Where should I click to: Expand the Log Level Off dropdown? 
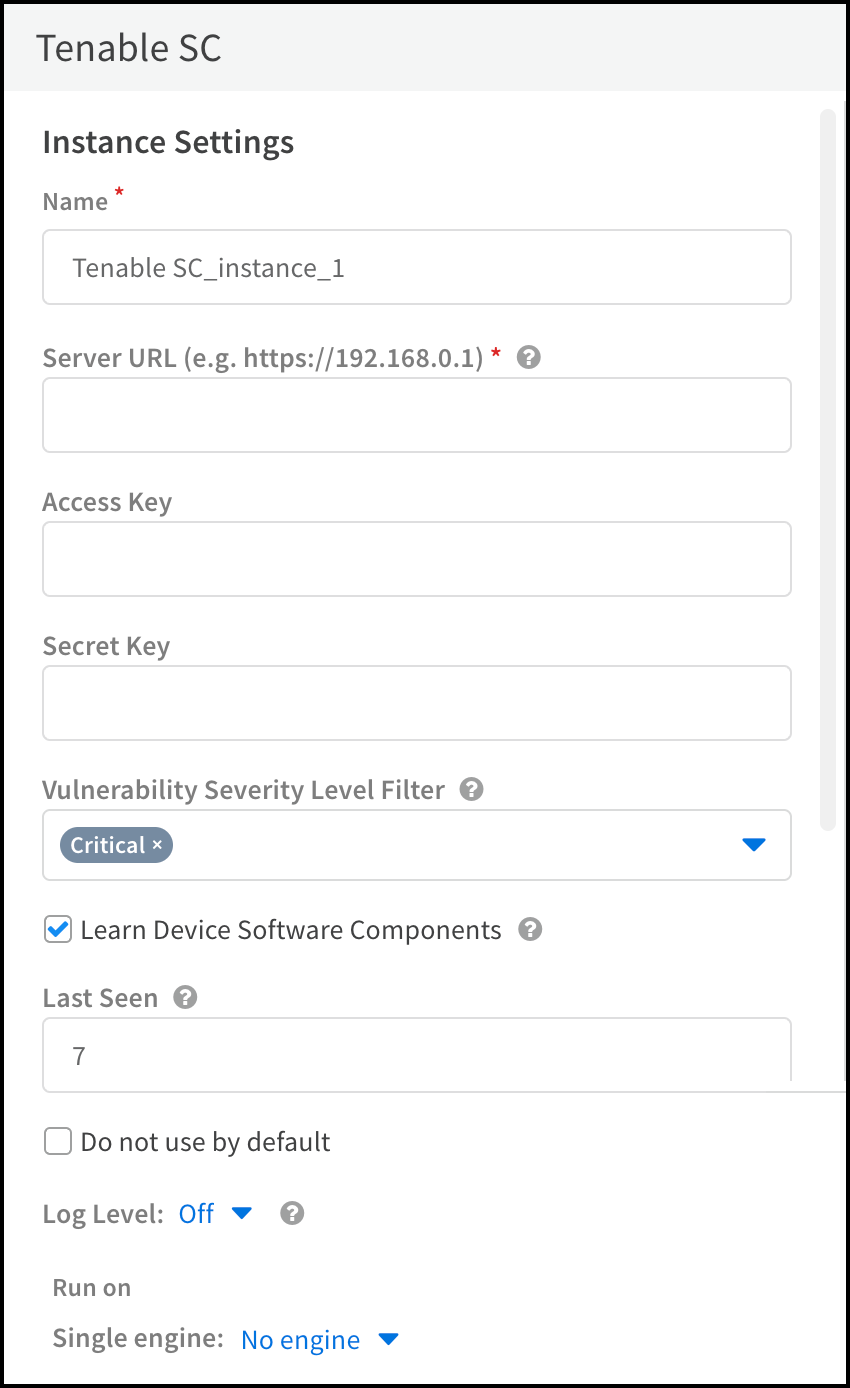pyautogui.click(x=241, y=1213)
